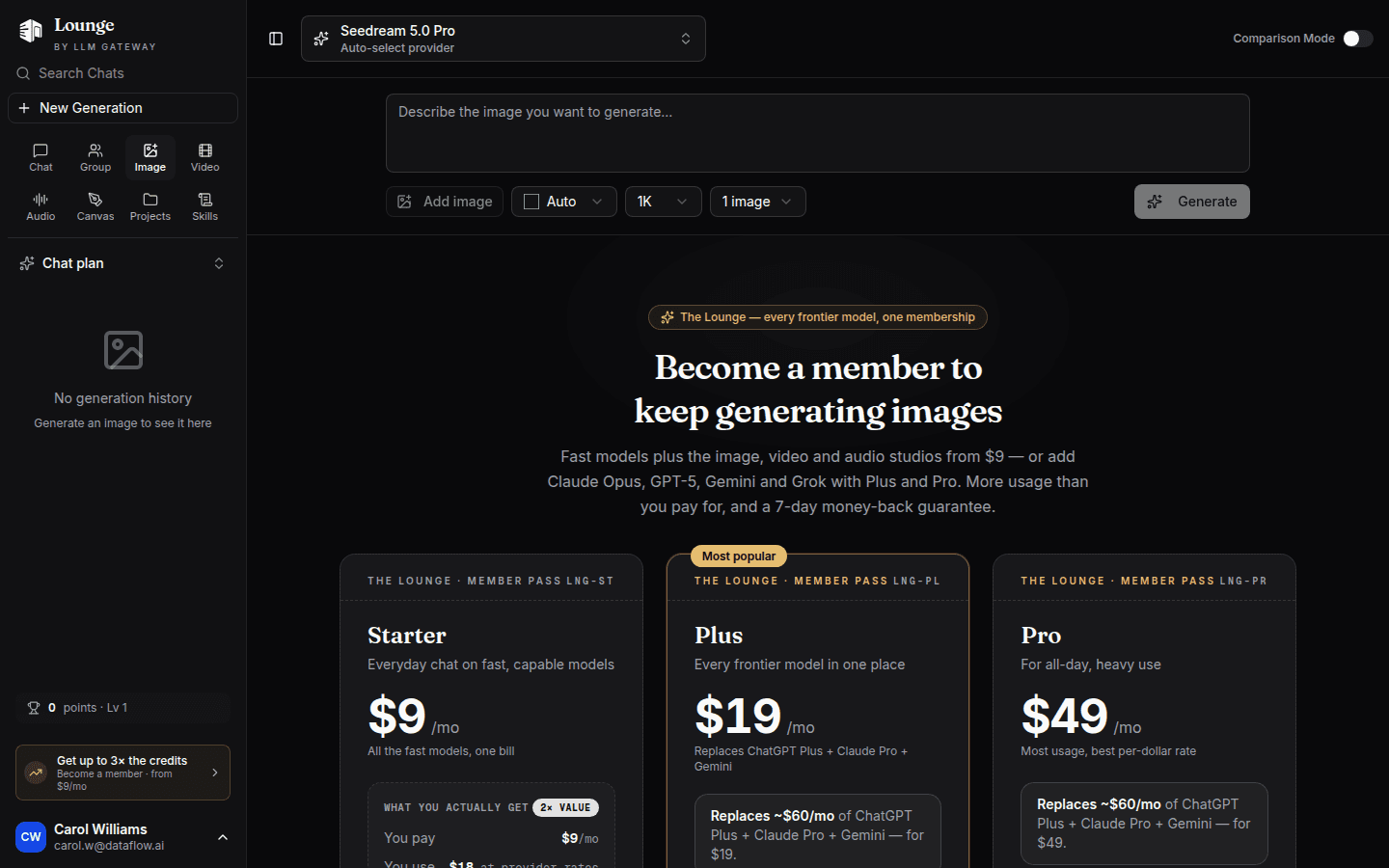Click the sparkle icon in model selector
The image size is (1389, 868).
(321, 39)
